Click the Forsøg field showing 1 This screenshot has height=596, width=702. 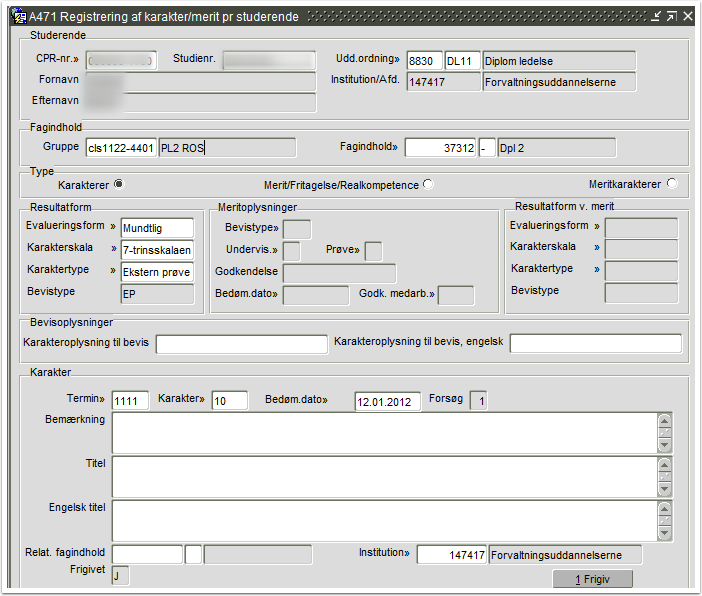(479, 400)
